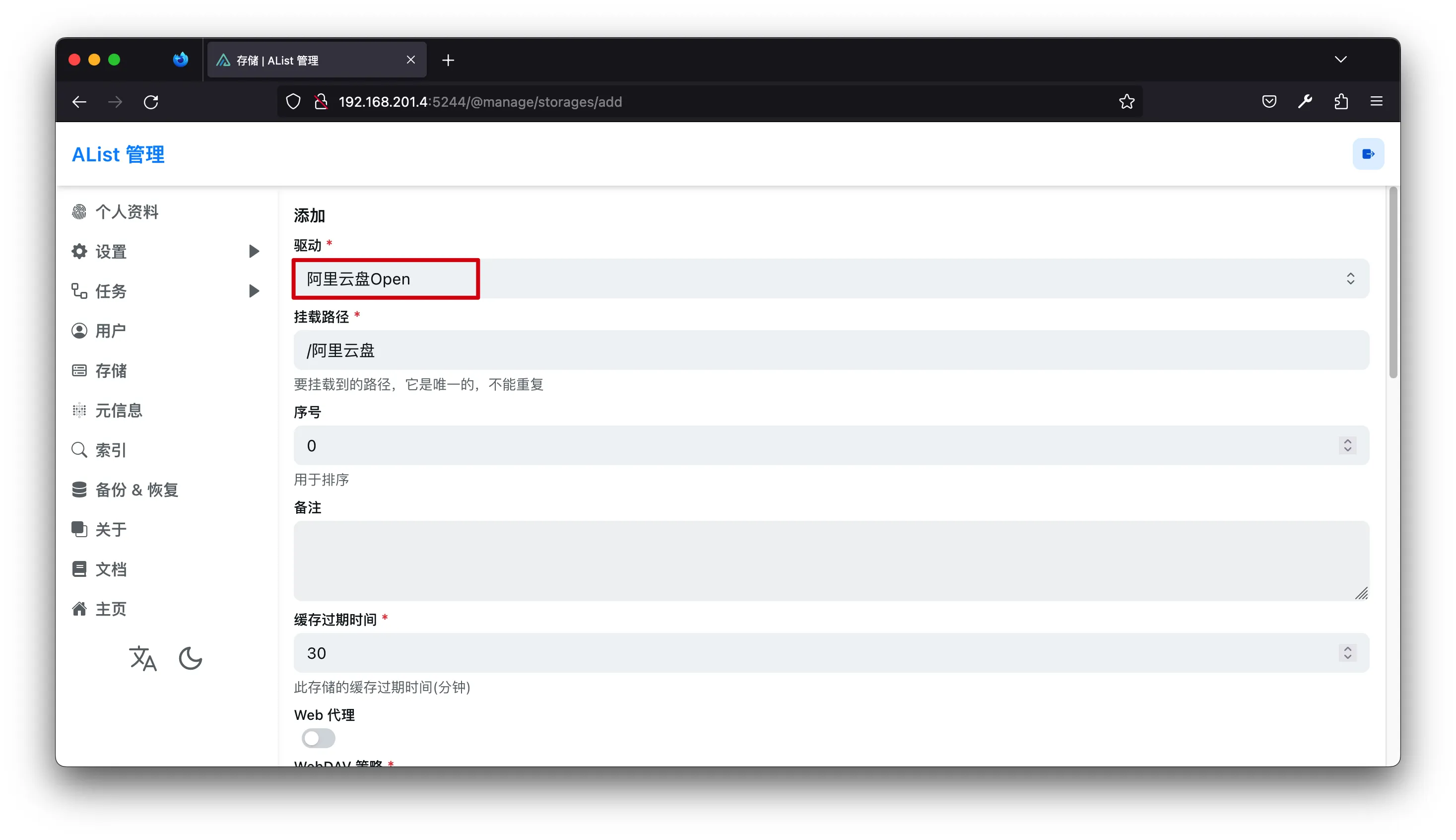Image resolution: width=1456 pixels, height=840 pixels.
Task: Click the 缓存过期时间 stepper arrows
Action: tap(1347, 652)
